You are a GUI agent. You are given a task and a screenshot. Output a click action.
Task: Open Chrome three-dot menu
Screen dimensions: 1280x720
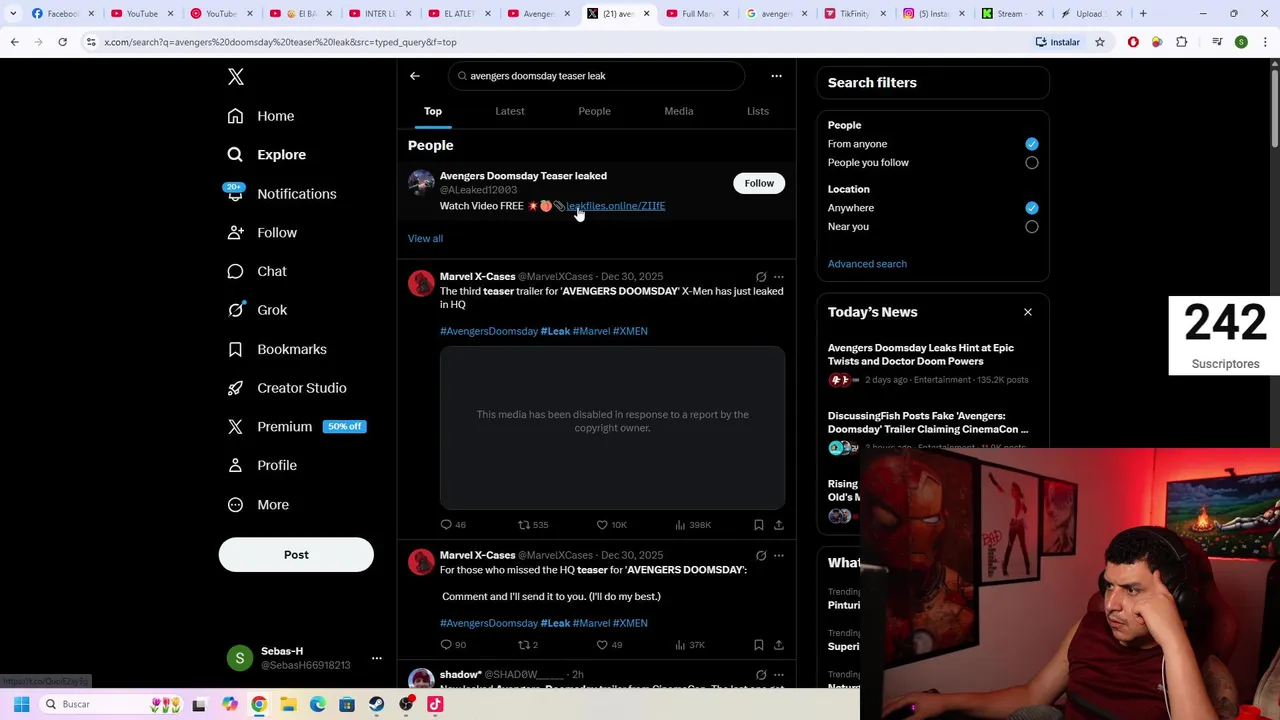coord(1265,42)
